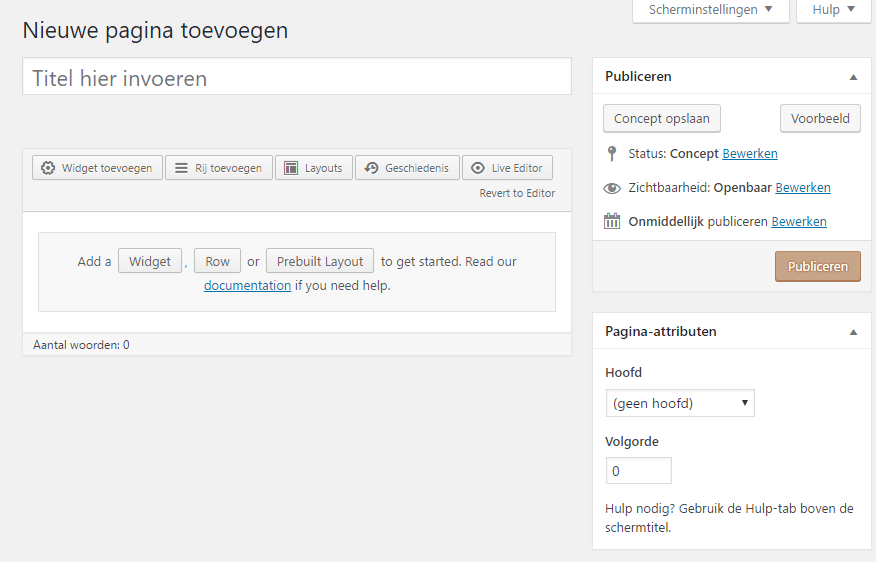Click Revert to Editor

517,193
